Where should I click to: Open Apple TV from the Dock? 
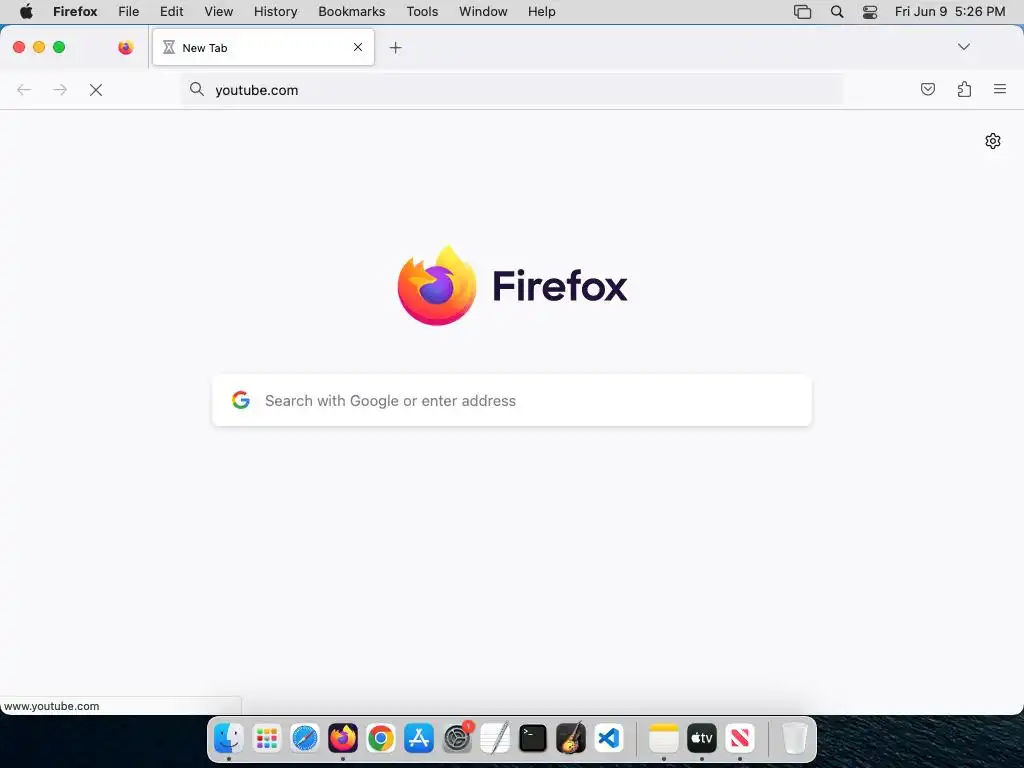[x=701, y=739]
